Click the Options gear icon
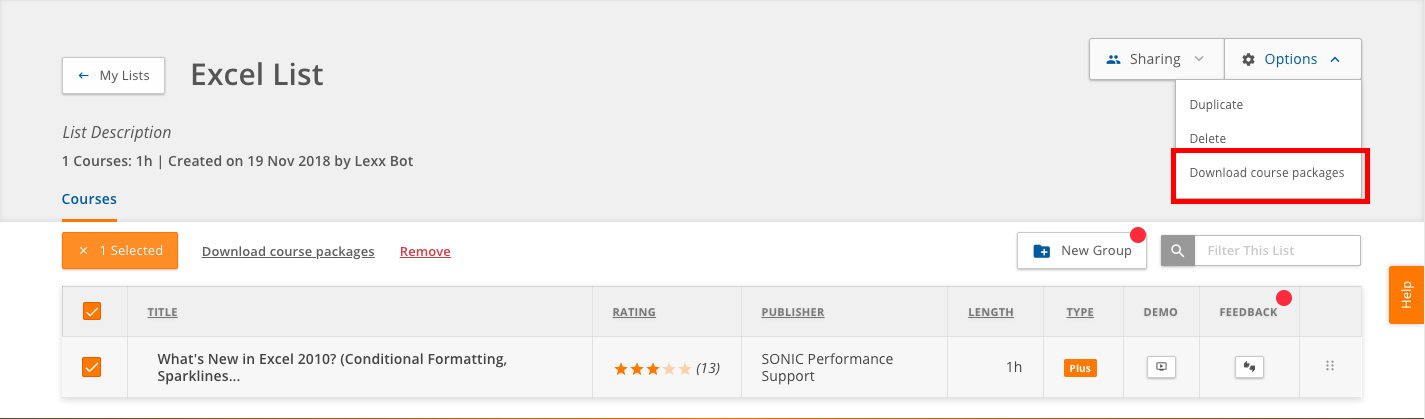Image resolution: width=1425 pixels, height=419 pixels. pos(1248,59)
